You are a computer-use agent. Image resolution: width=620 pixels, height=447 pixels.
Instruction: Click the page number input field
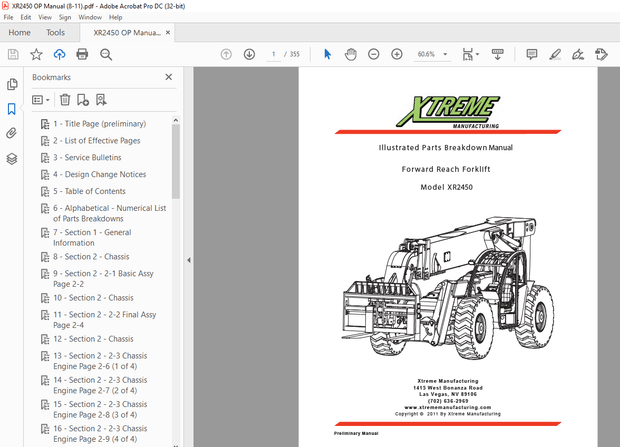point(274,54)
